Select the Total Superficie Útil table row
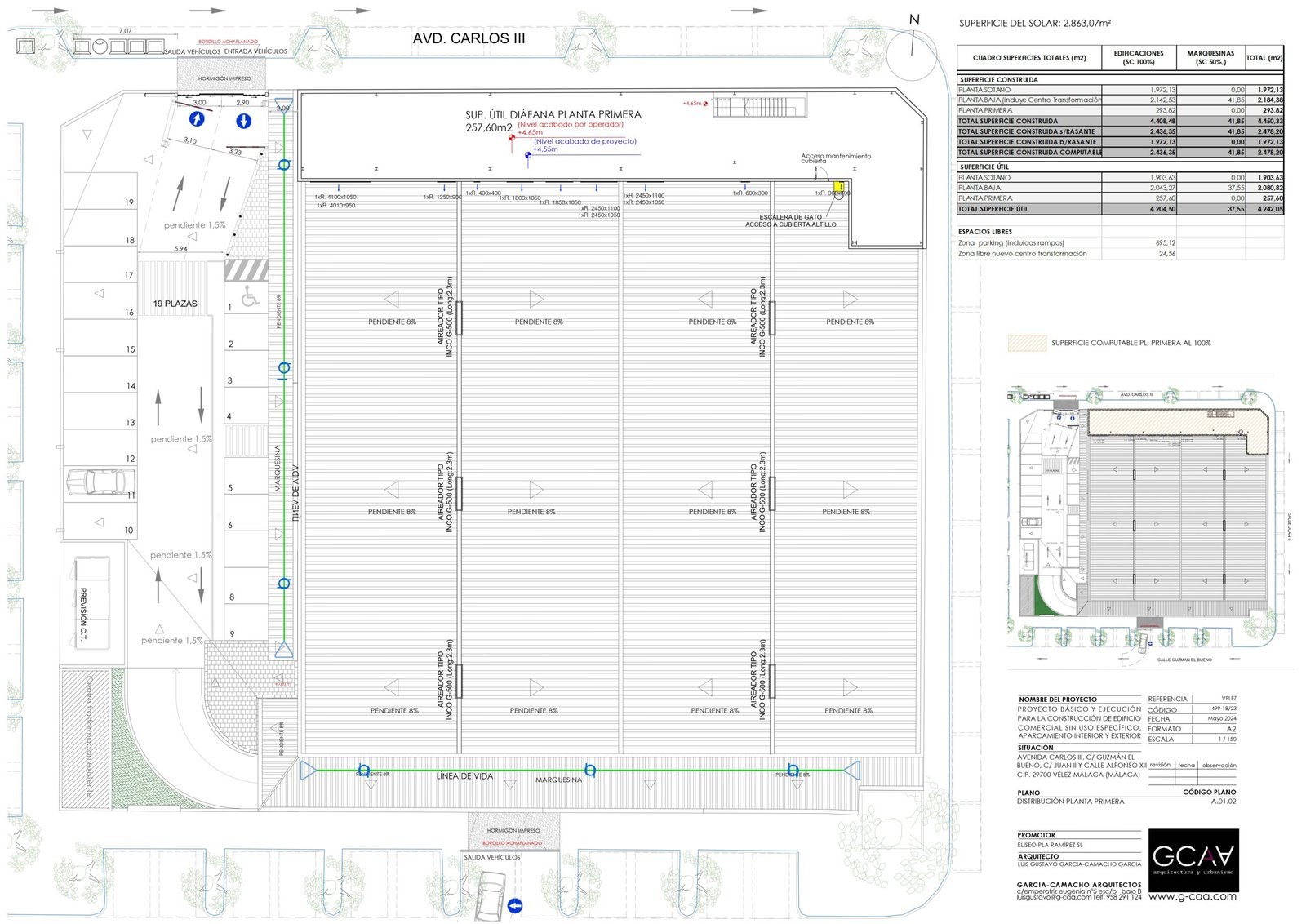The width and height of the screenshot is (1306, 924). 1119,209
